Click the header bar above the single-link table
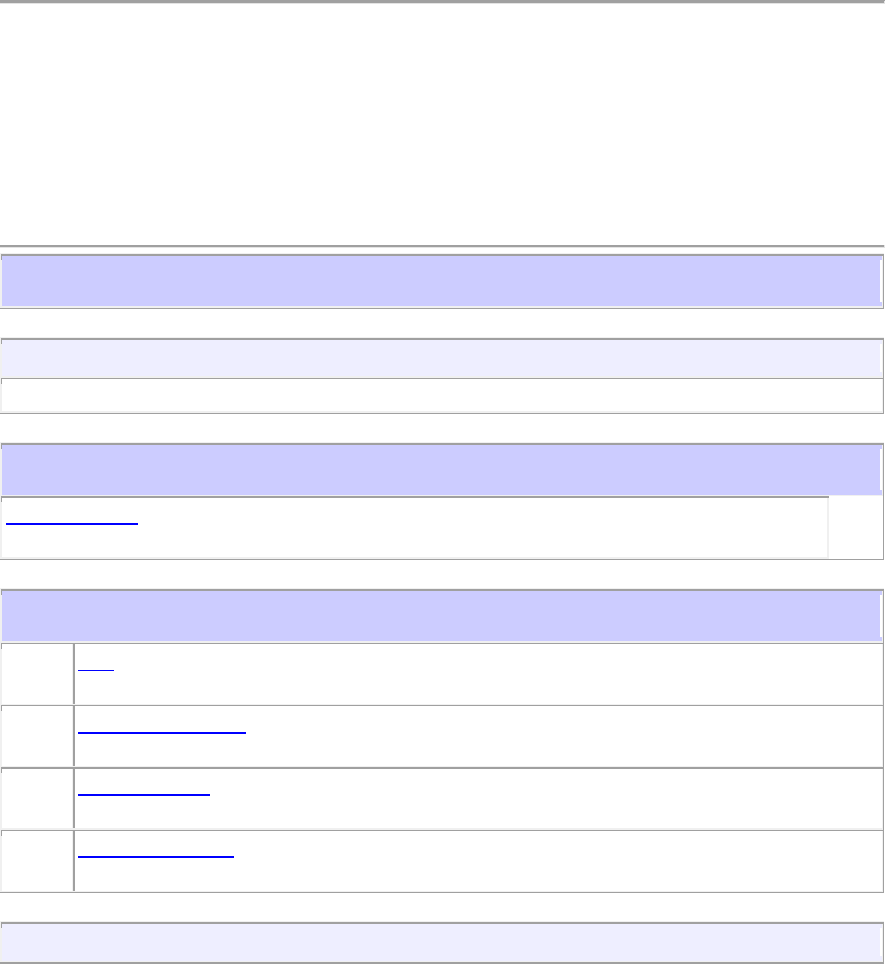Viewport: 885px width, 964px height. click(440, 470)
